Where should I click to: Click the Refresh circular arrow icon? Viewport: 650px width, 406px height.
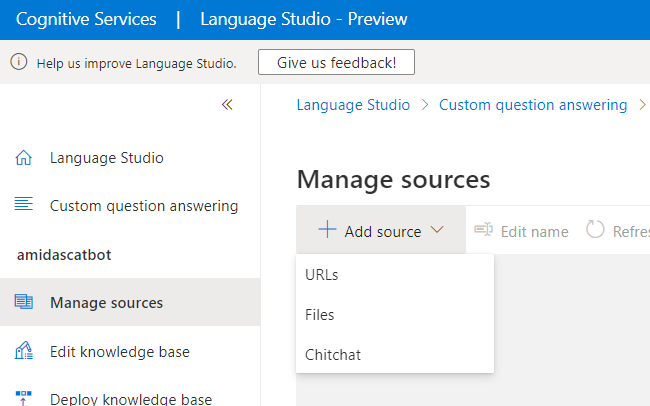(595, 230)
